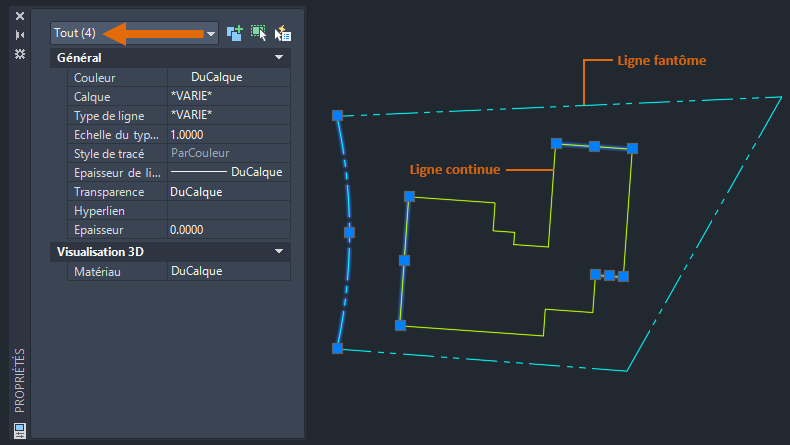Click the Select Objects icon
This screenshot has width=790, height=445.
click(x=258, y=33)
